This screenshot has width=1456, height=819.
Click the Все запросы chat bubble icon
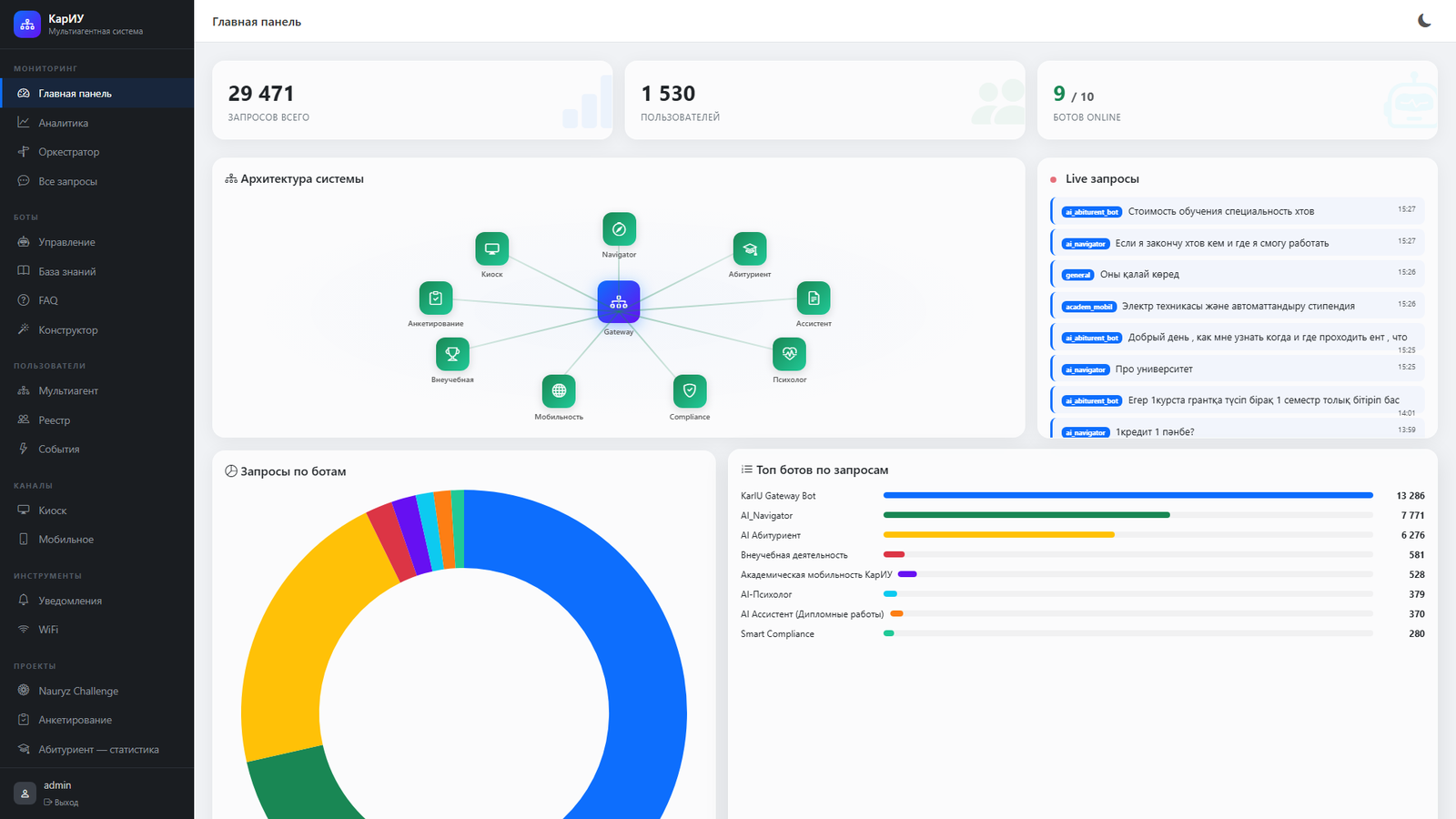click(24, 181)
